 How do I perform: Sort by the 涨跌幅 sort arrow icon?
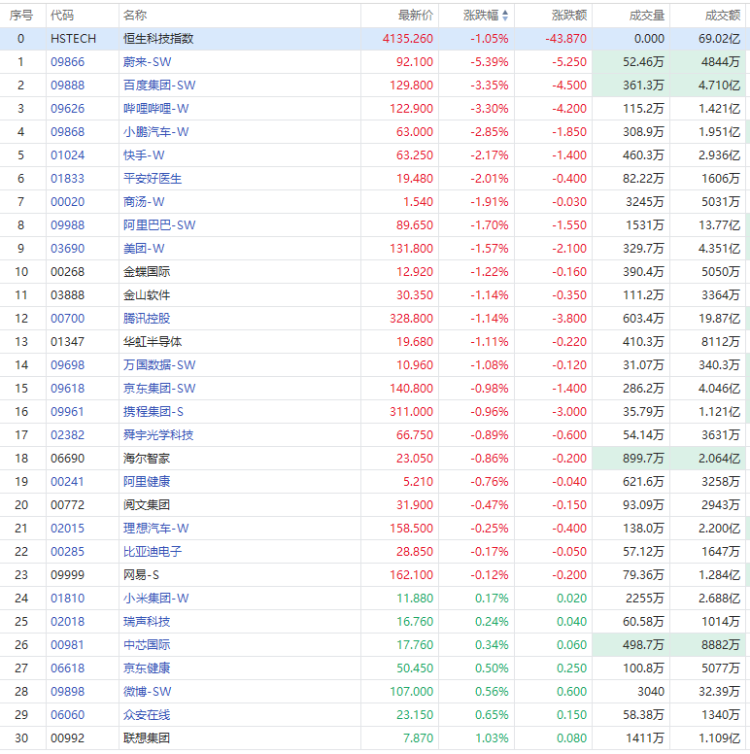click(x=505, y=15)
